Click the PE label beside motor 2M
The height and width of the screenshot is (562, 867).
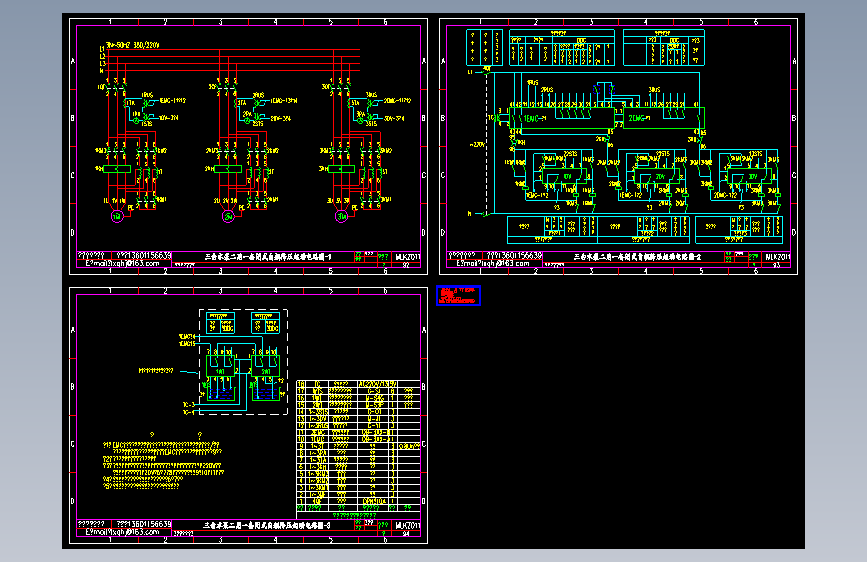[242, 208]
